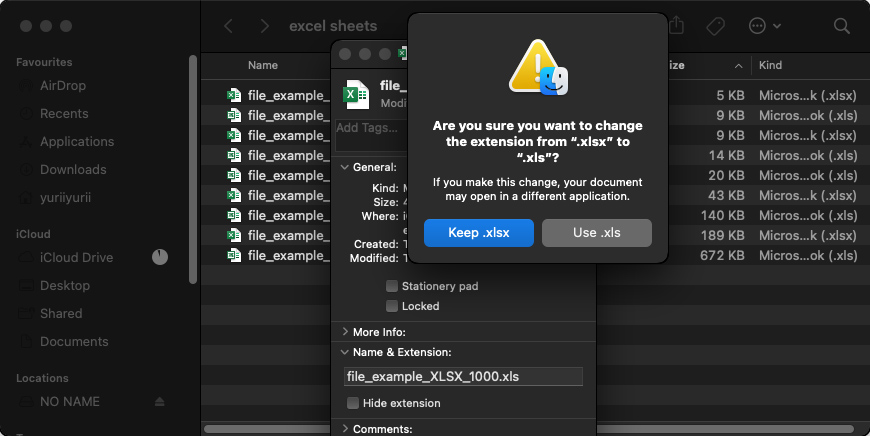Open Applications in sidebar
Screen dimensions: 870x436
click(x=77, y=141)
